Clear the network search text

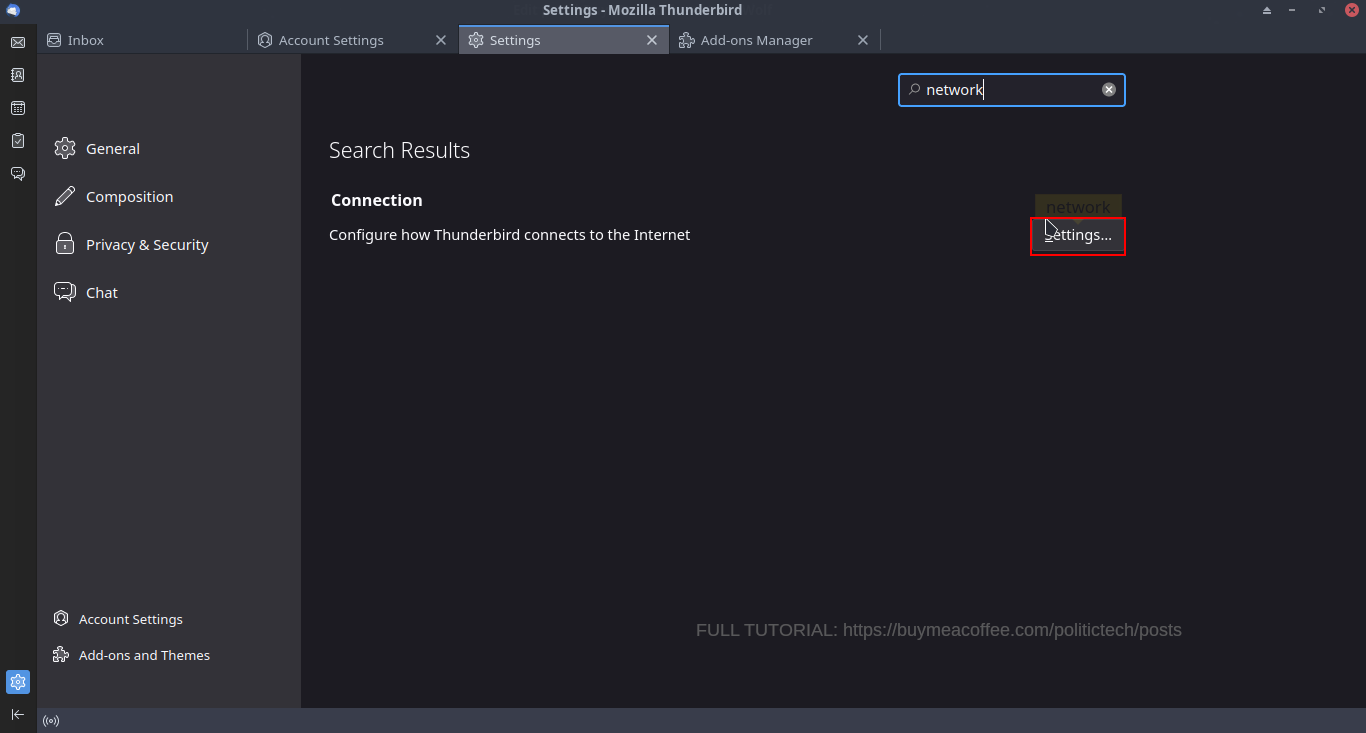(1109, 90)
